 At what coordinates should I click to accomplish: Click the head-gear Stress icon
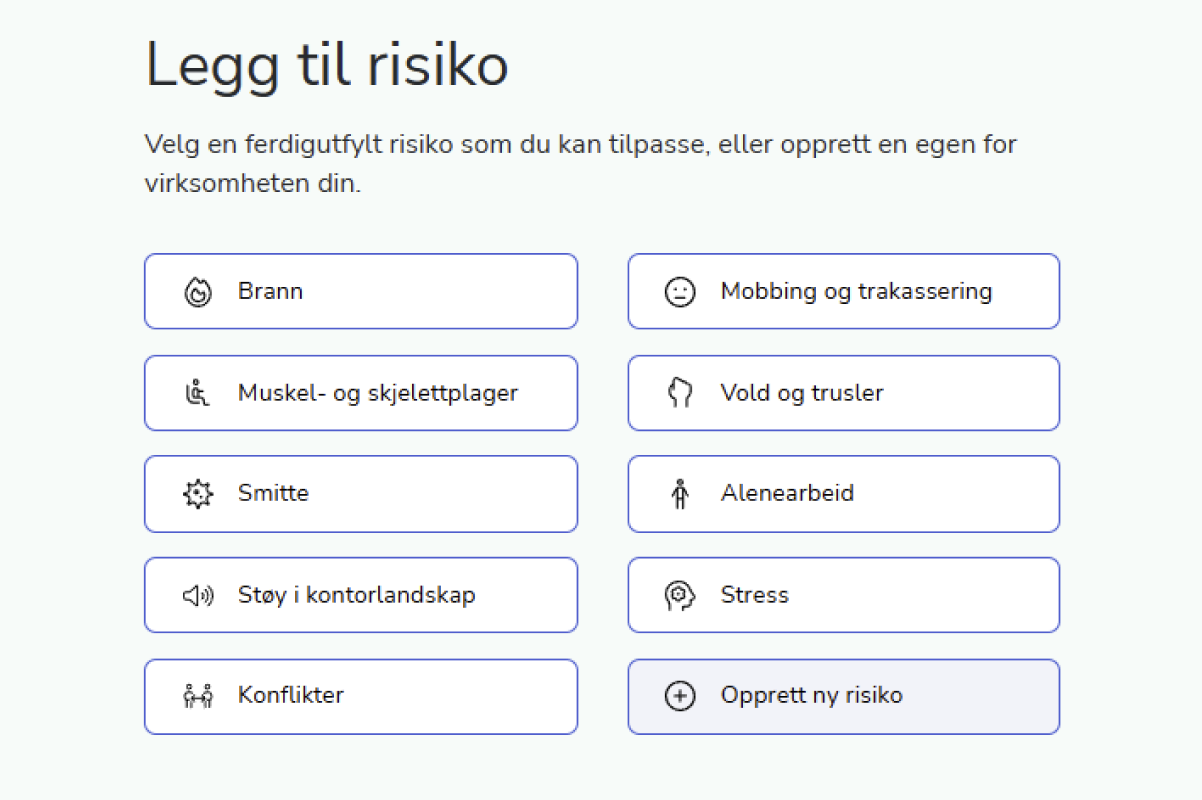click(680, 595)
